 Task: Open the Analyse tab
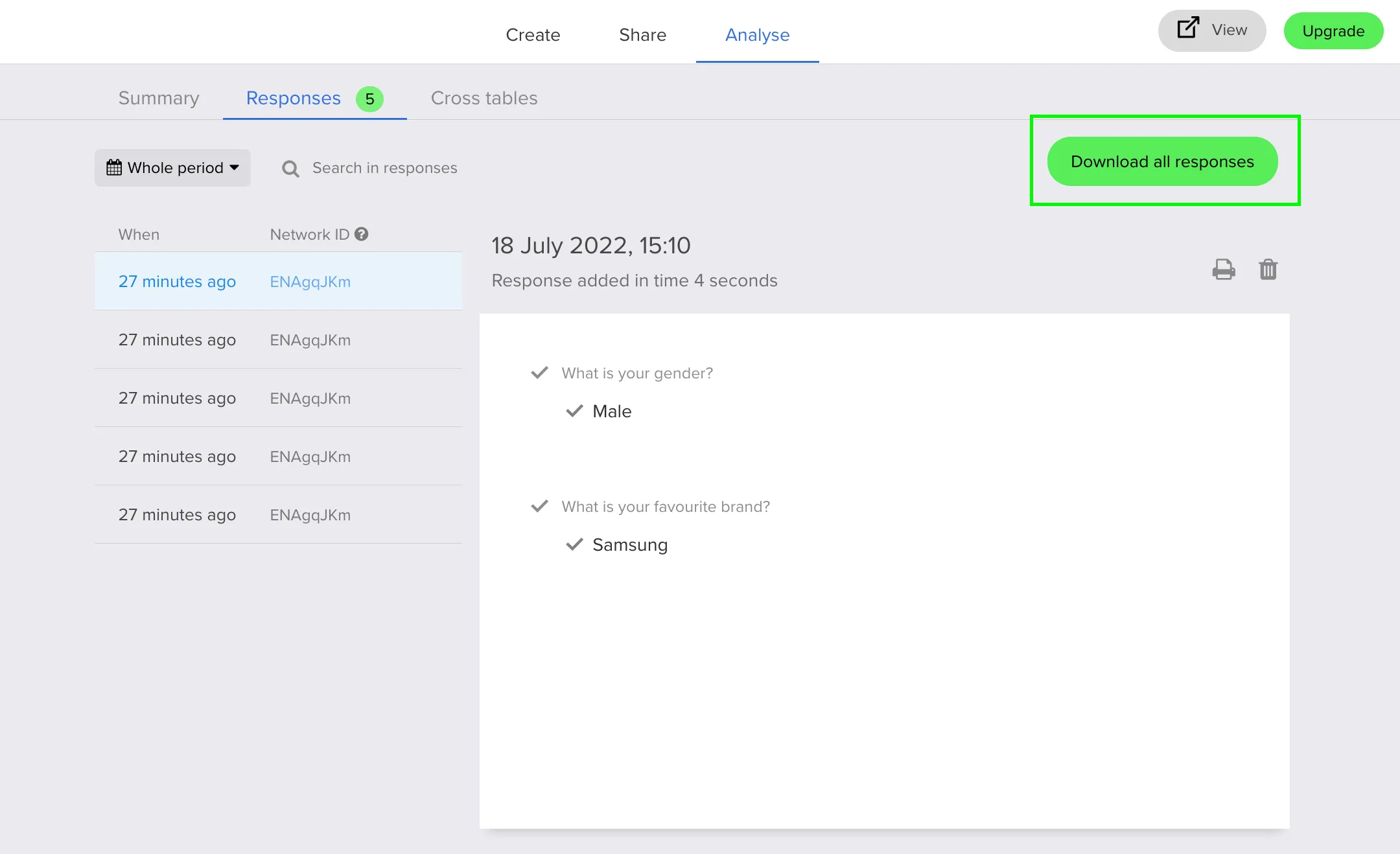click(757, 35)
